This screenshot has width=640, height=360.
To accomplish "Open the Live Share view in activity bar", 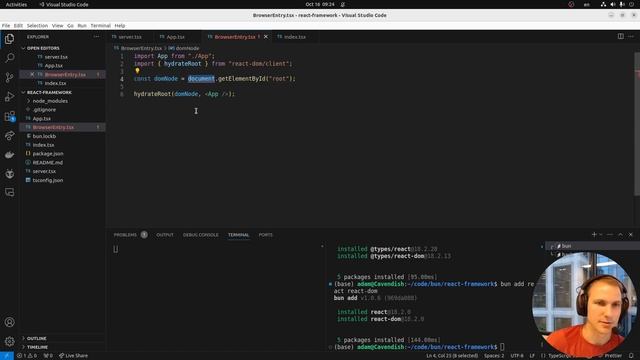I will pos(9,136).
